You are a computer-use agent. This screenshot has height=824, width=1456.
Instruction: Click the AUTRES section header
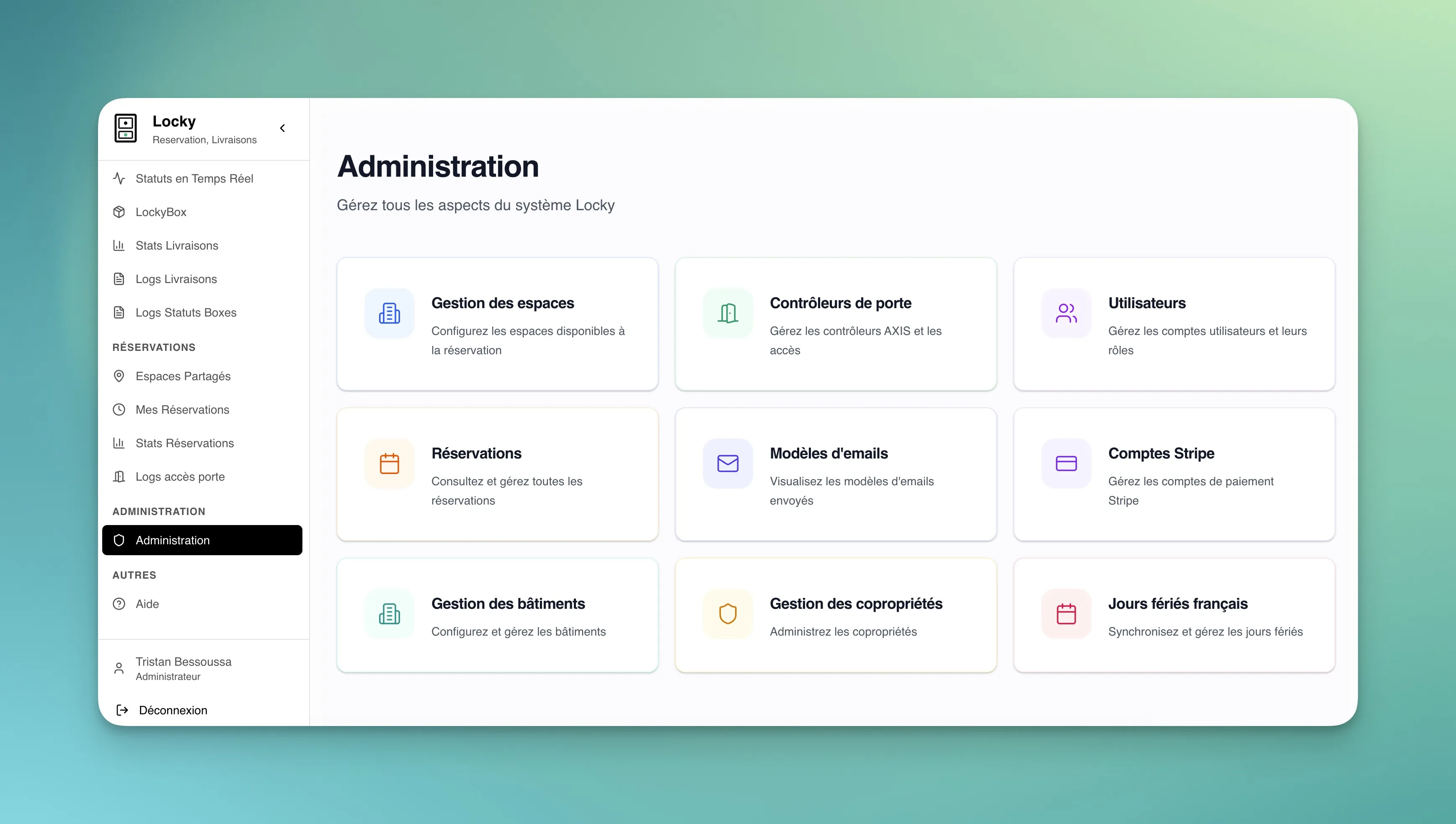[134, 575]
